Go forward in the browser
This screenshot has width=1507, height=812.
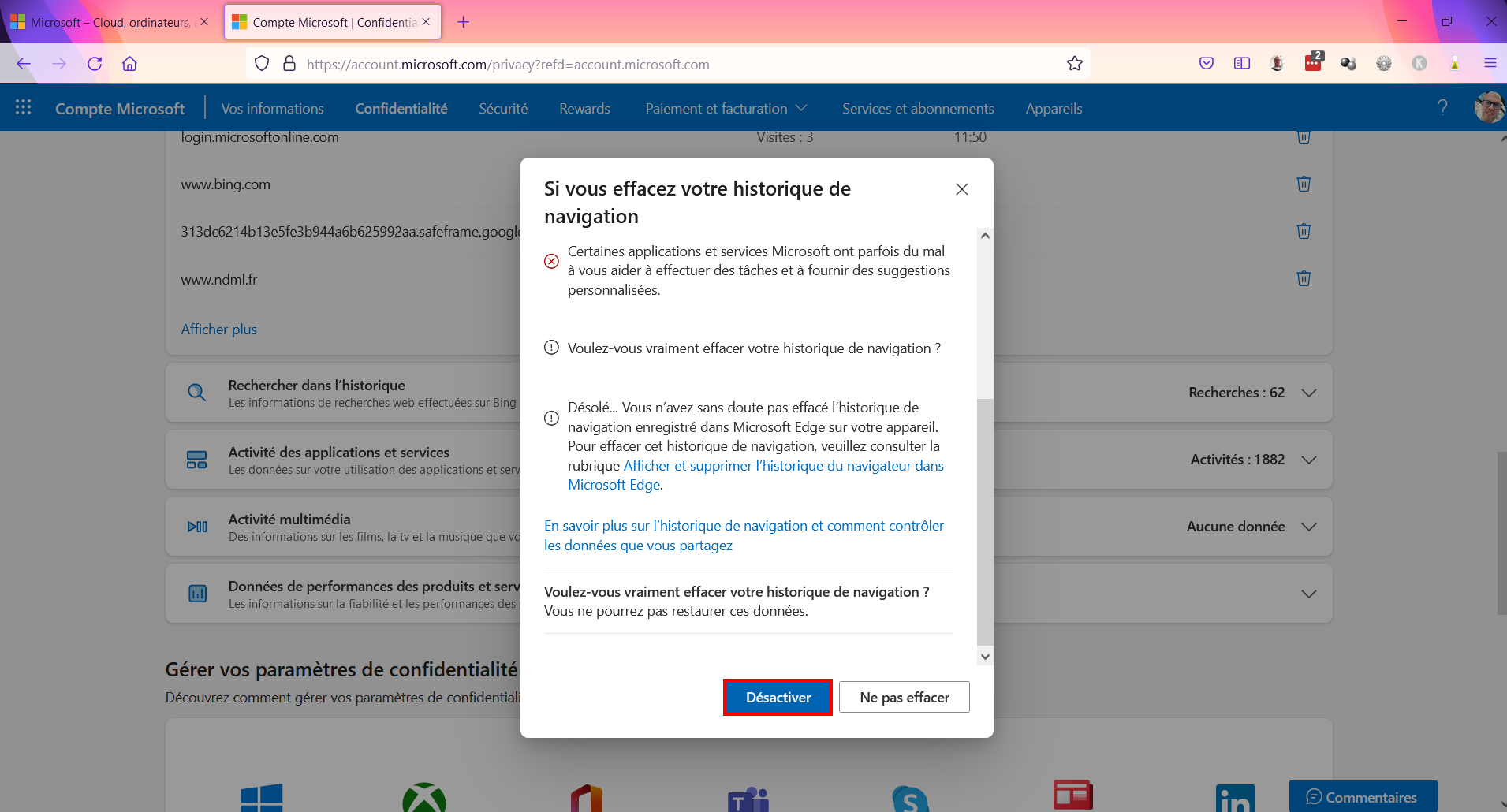[59, 64]
